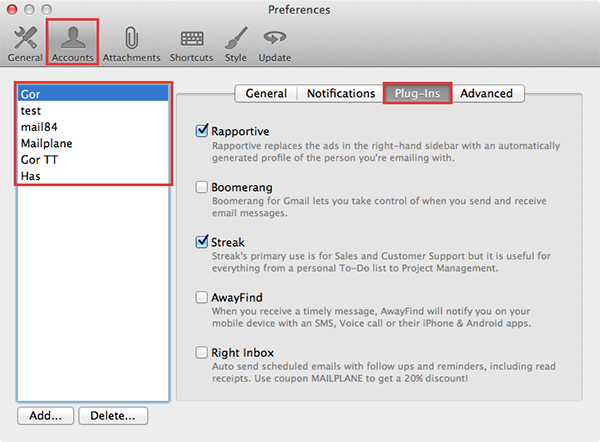
Task: Enable the AwayFind plug-in checkbox
Action: click(x=202, y=297)
